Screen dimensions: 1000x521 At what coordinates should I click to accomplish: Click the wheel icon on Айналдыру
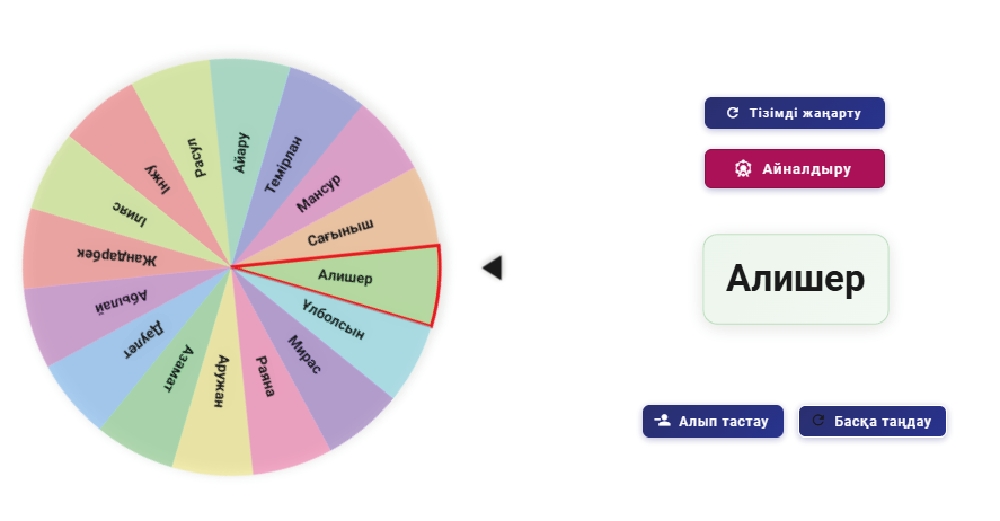pyautogui.click(x=743, y=169)
